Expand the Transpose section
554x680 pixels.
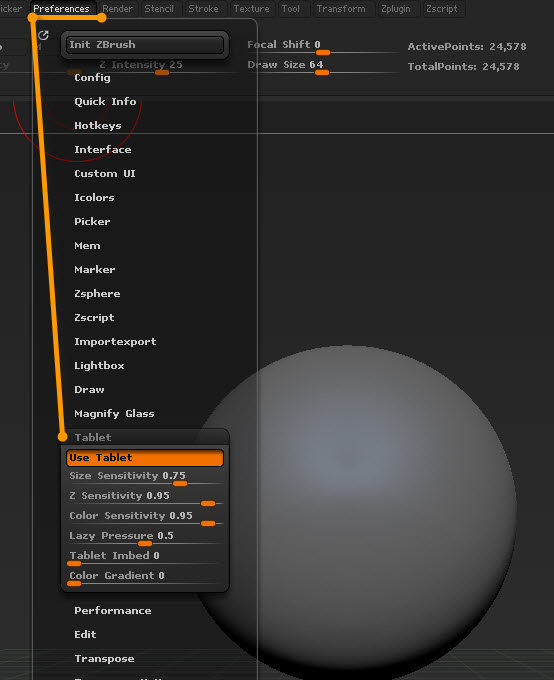pos(104,658)
